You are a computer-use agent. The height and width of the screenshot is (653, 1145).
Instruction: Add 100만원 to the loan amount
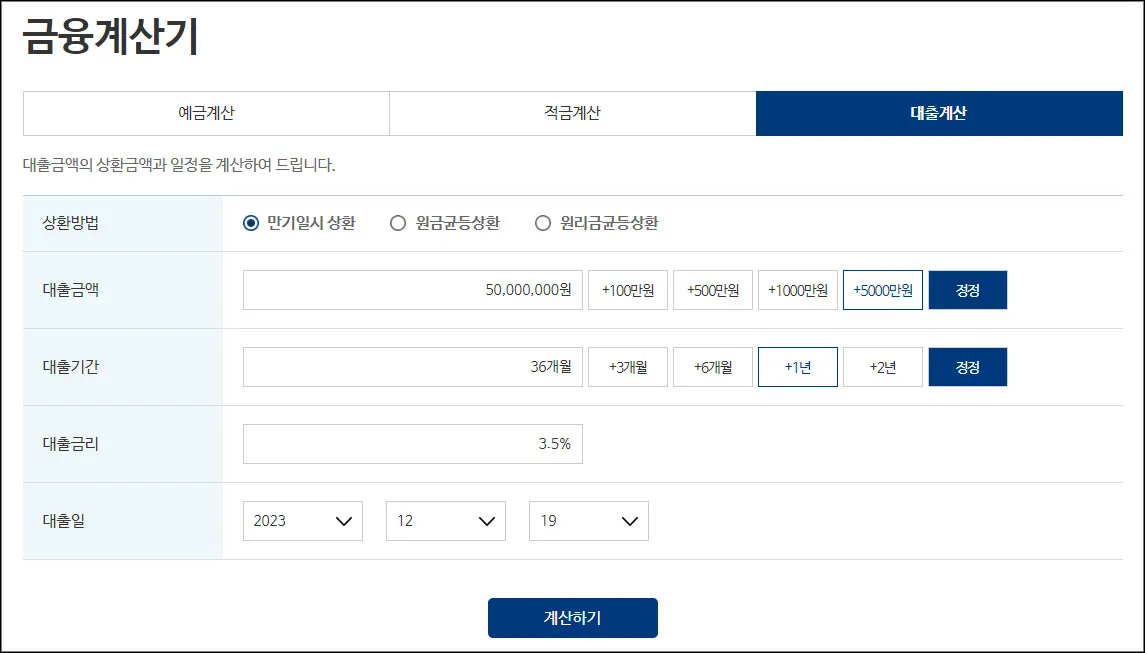click(x=627, y=289)
